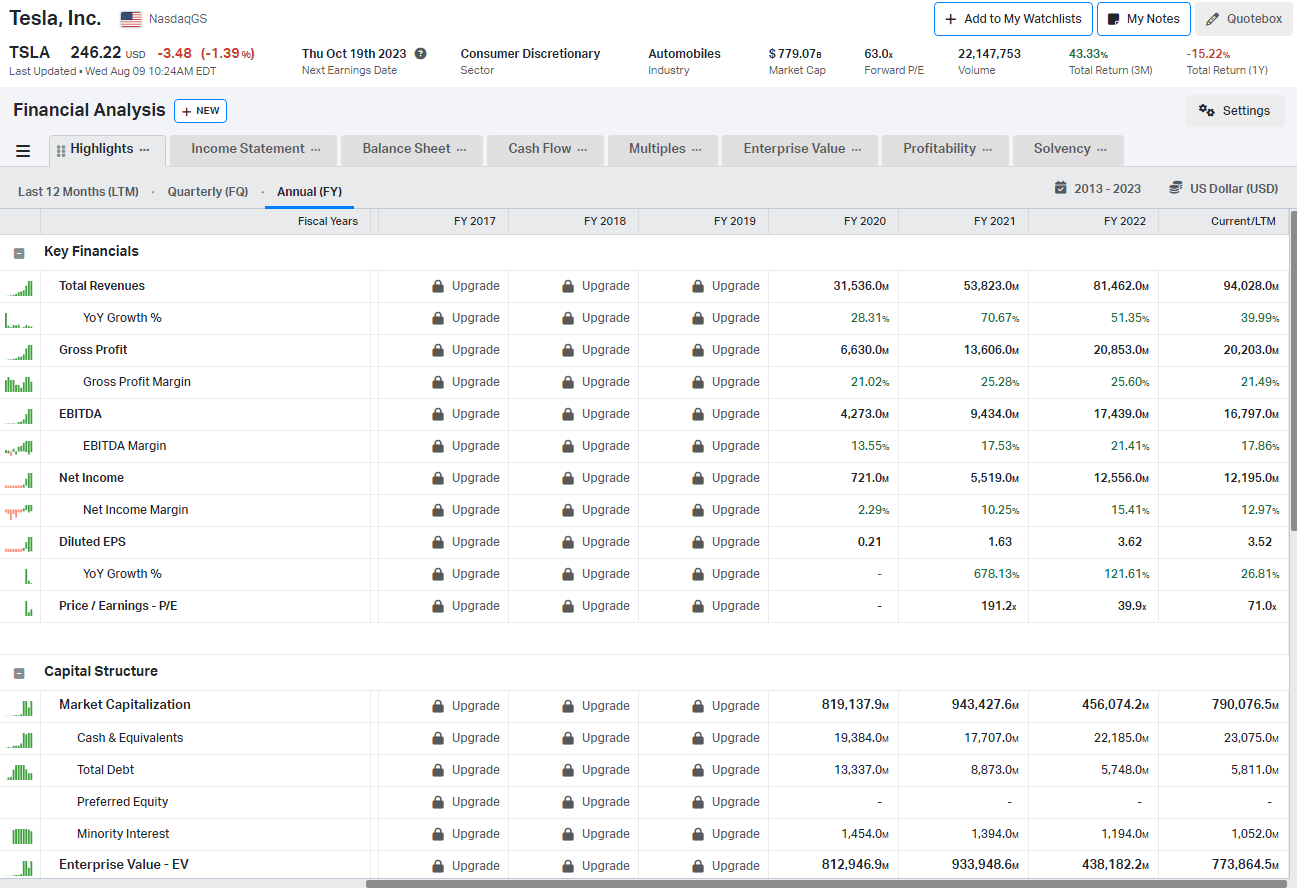This screenshot has height=888, width=1297.
Task: Click Upgrade link for Diluted EPS FY 2018
Action: 606,542
